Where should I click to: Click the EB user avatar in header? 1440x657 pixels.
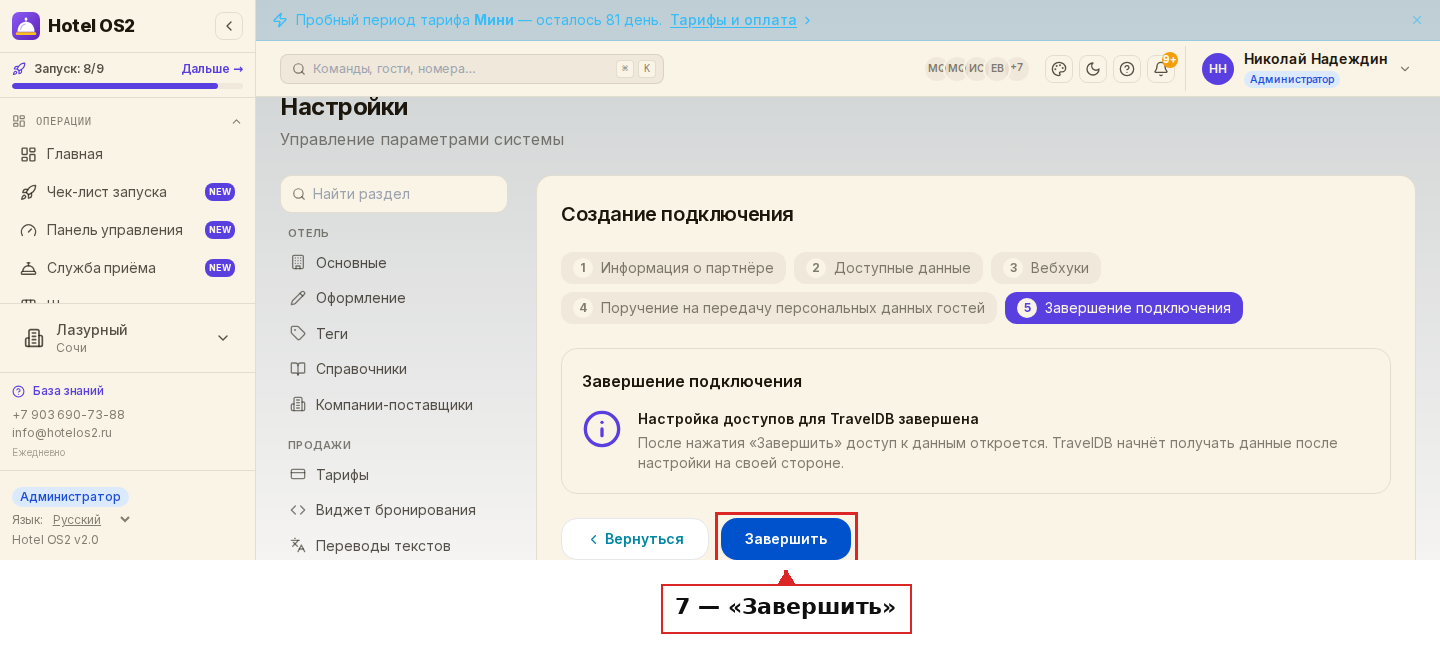pos(997,69)
